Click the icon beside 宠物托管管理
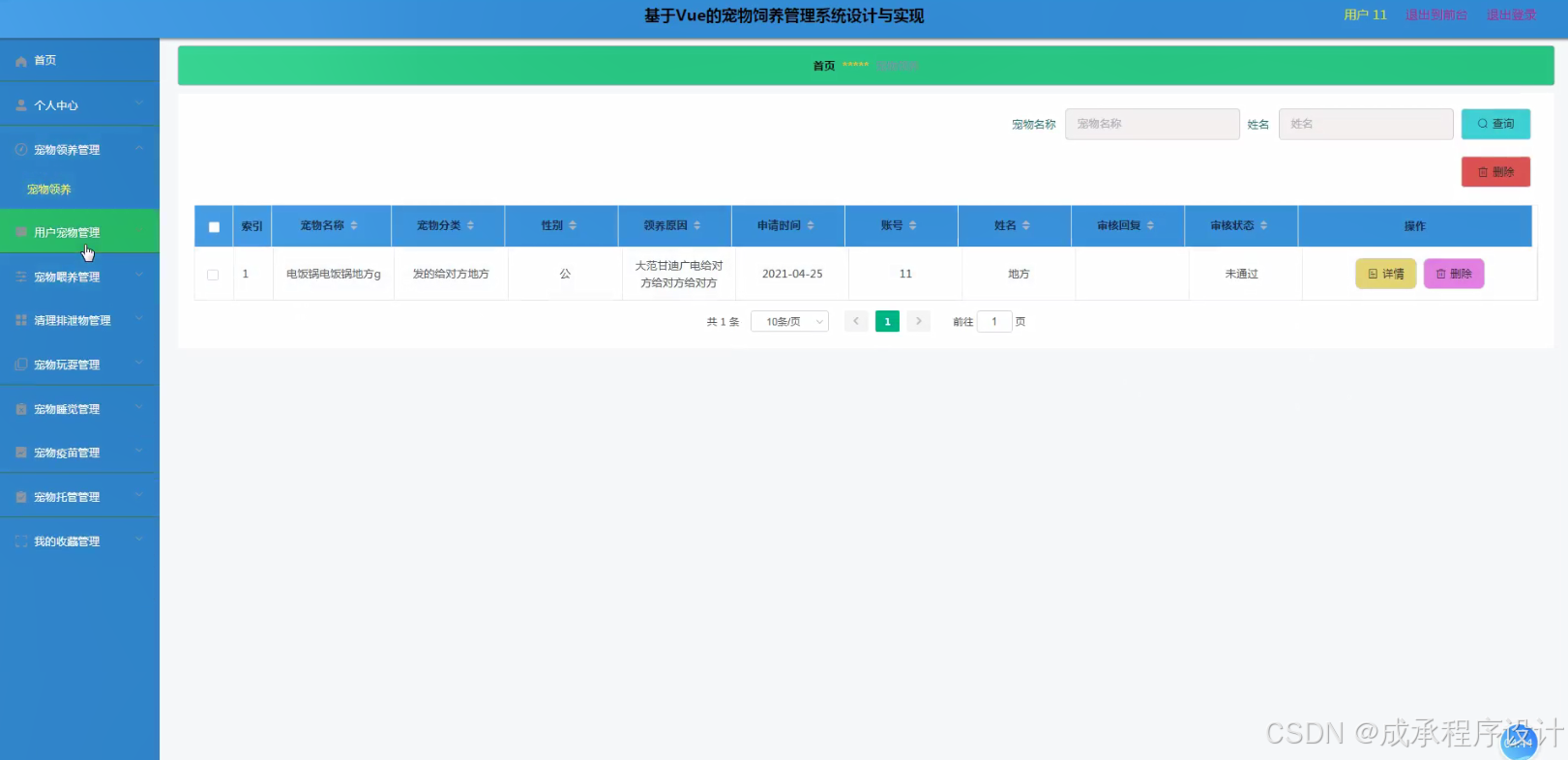This screenshot has height=760, width=1568. tap(21, 497)
